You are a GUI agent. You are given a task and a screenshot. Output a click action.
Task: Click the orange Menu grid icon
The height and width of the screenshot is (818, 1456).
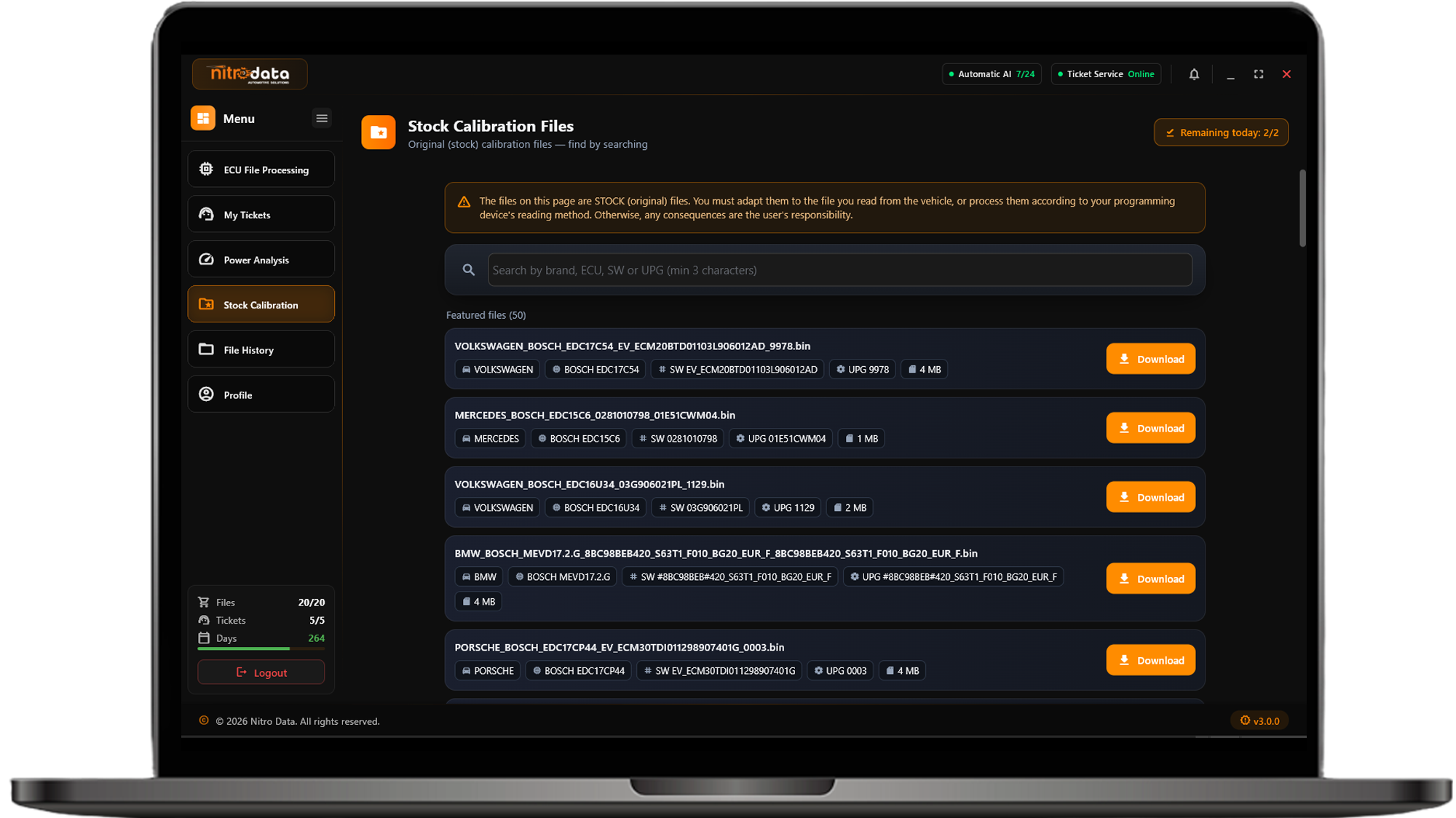coord(203,119)
